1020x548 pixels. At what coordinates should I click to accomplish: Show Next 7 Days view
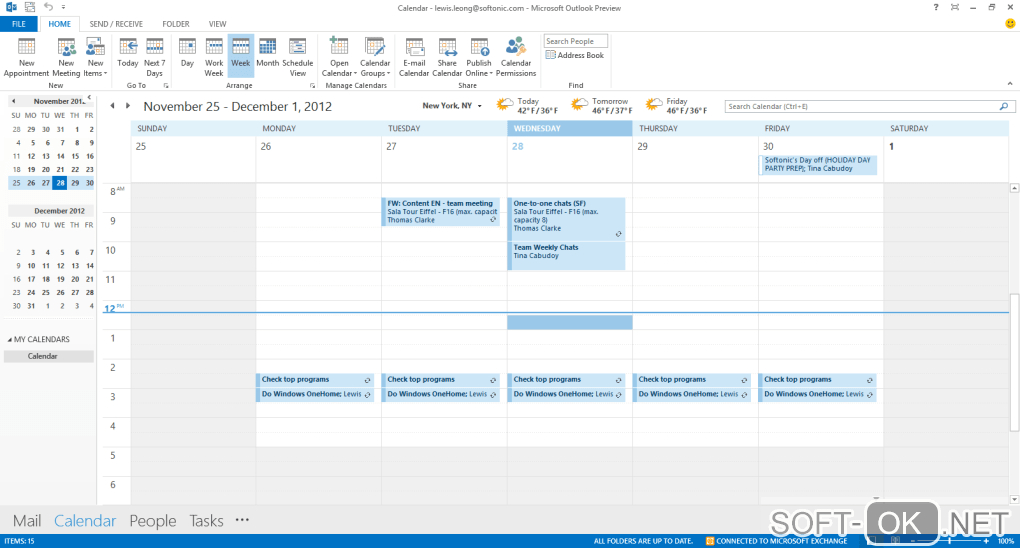[x=154, y=57]
